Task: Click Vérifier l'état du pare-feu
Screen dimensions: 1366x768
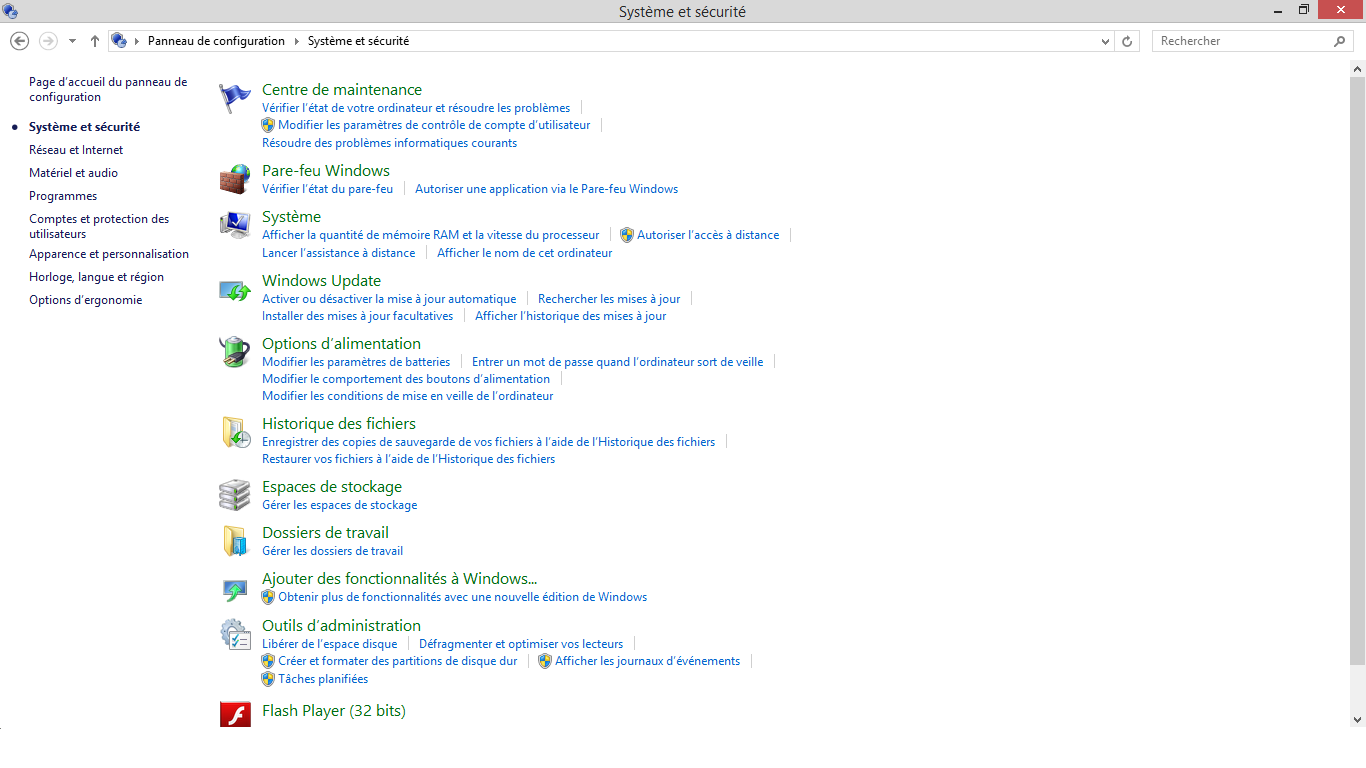Action: coord(327,189)
